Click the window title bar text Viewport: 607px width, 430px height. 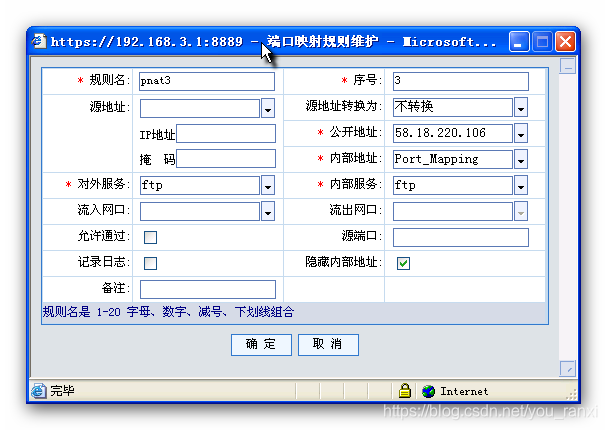(x=273, y=41)
